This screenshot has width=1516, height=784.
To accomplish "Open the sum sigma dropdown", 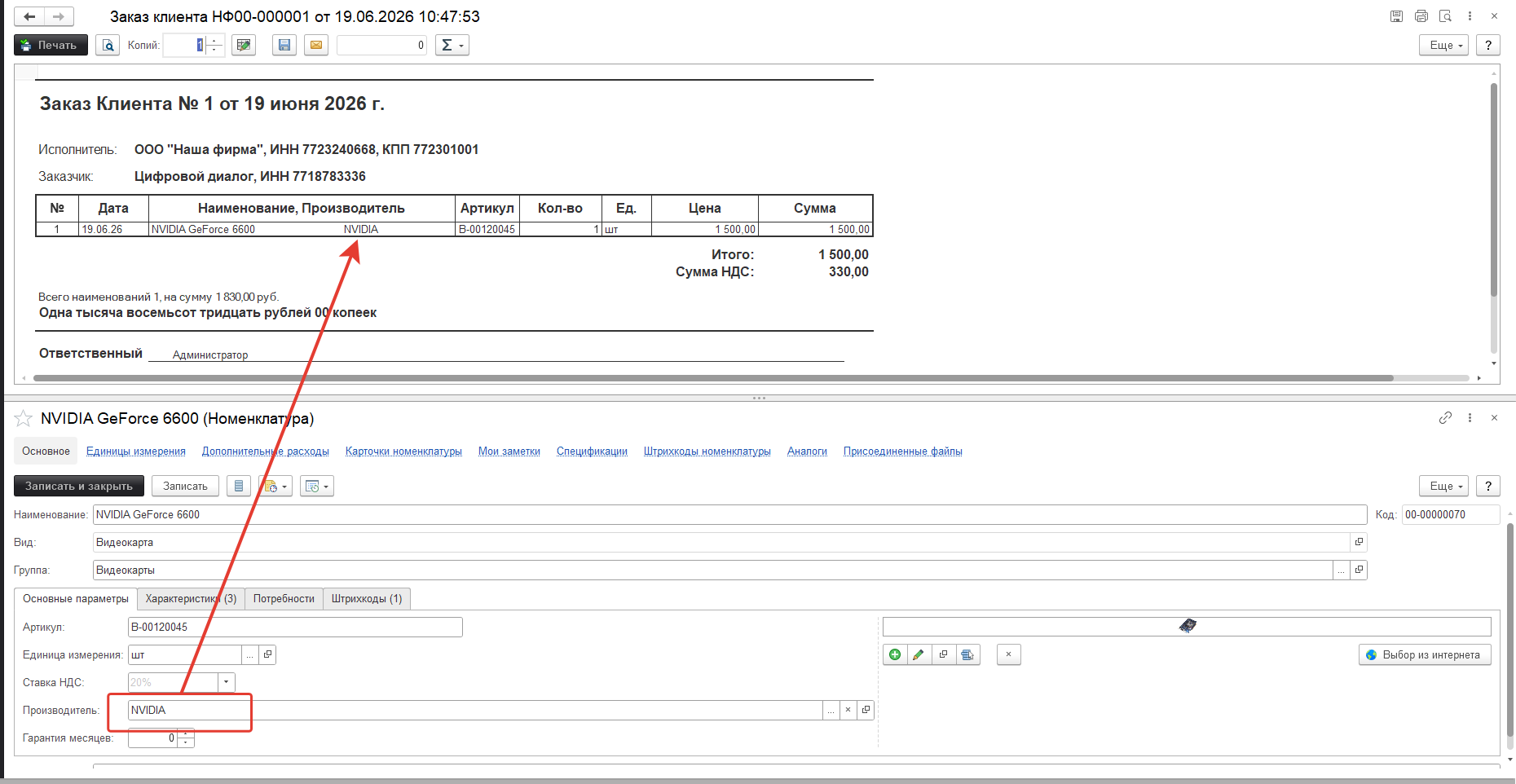I will (452, 45).
